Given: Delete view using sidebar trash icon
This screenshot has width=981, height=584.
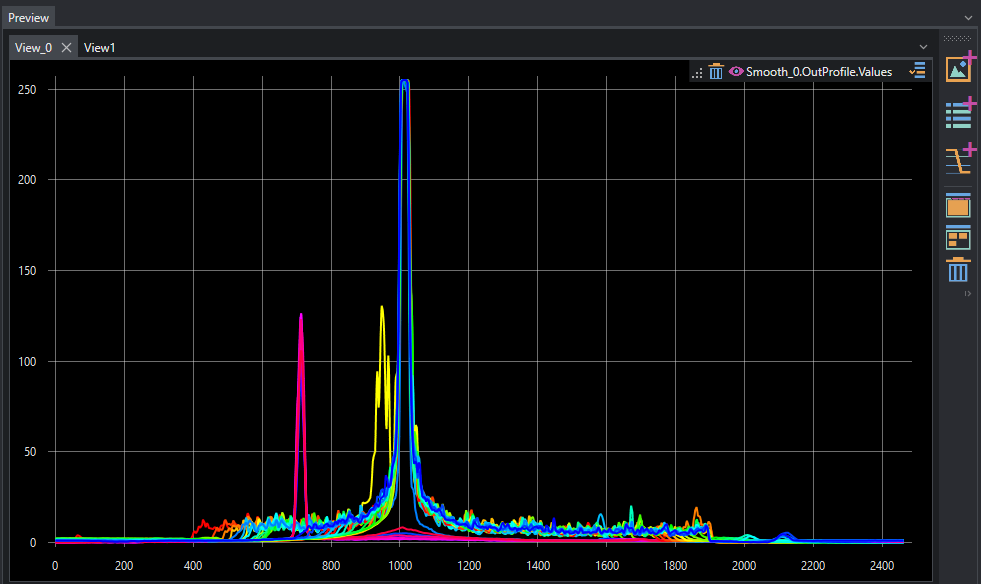Looking at the screenshot, I should pyautogui.click(x=958, y=270).
